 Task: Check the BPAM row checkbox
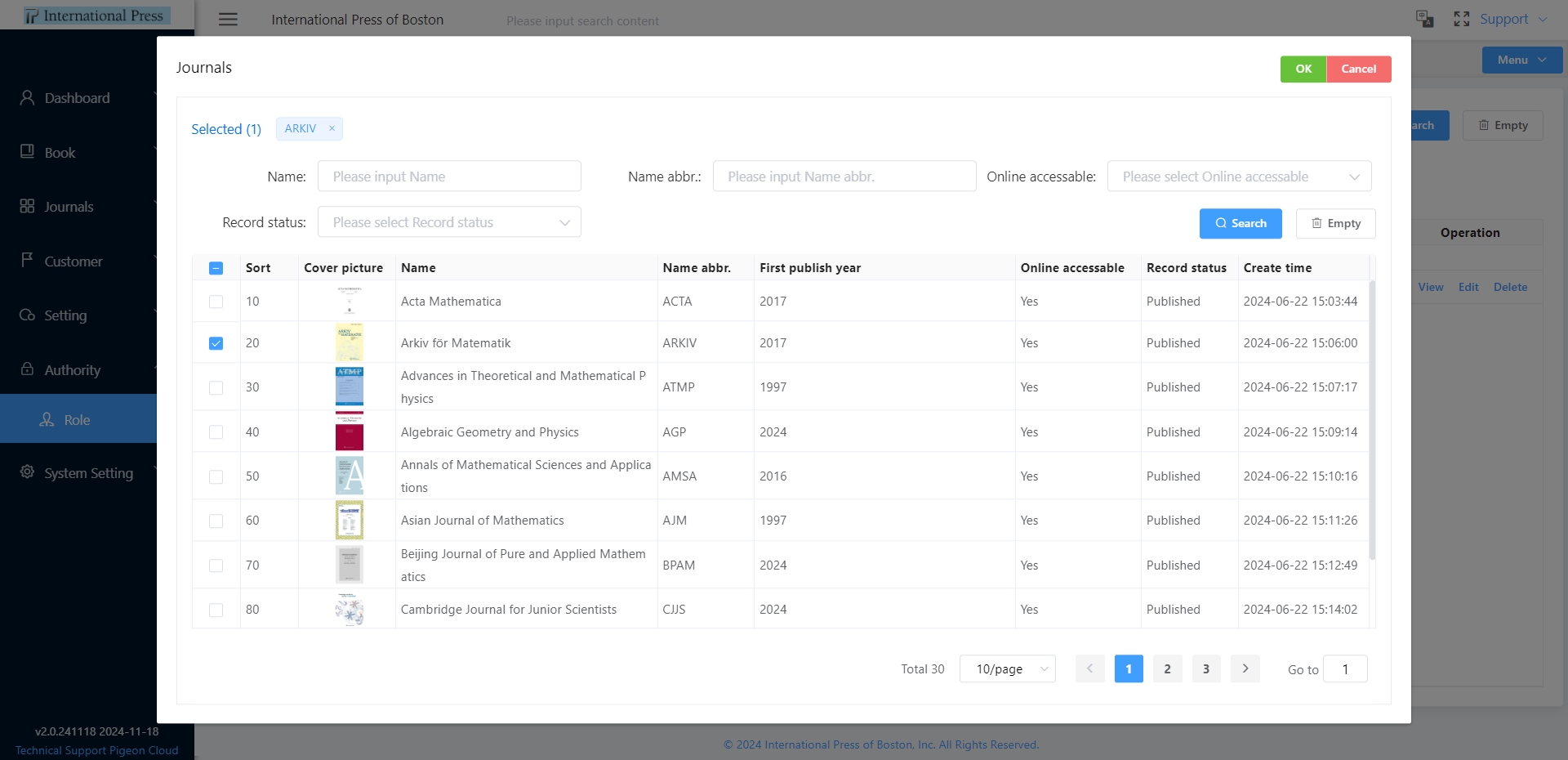click(216, 566)
